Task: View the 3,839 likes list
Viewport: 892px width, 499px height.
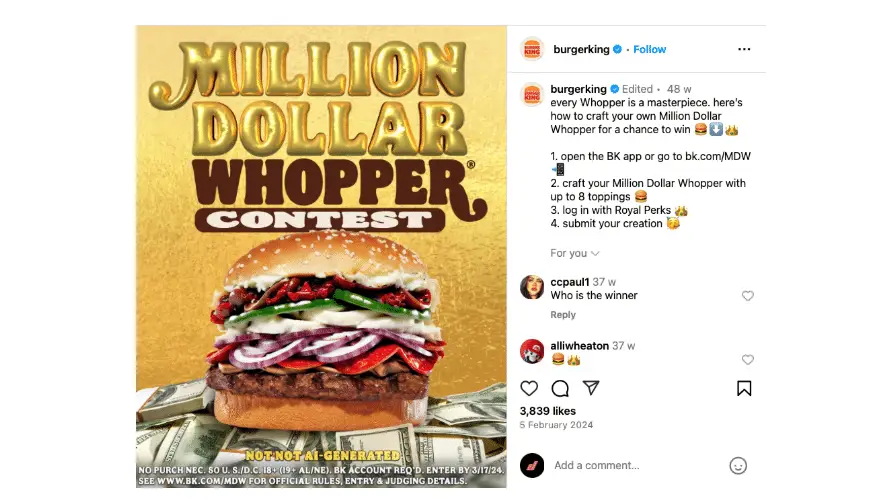Action: tap(548, 411)
